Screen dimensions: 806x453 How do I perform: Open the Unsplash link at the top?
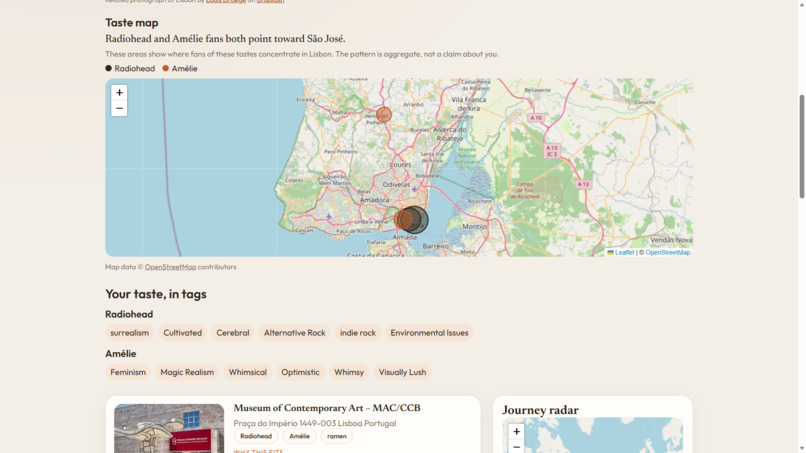270,2
